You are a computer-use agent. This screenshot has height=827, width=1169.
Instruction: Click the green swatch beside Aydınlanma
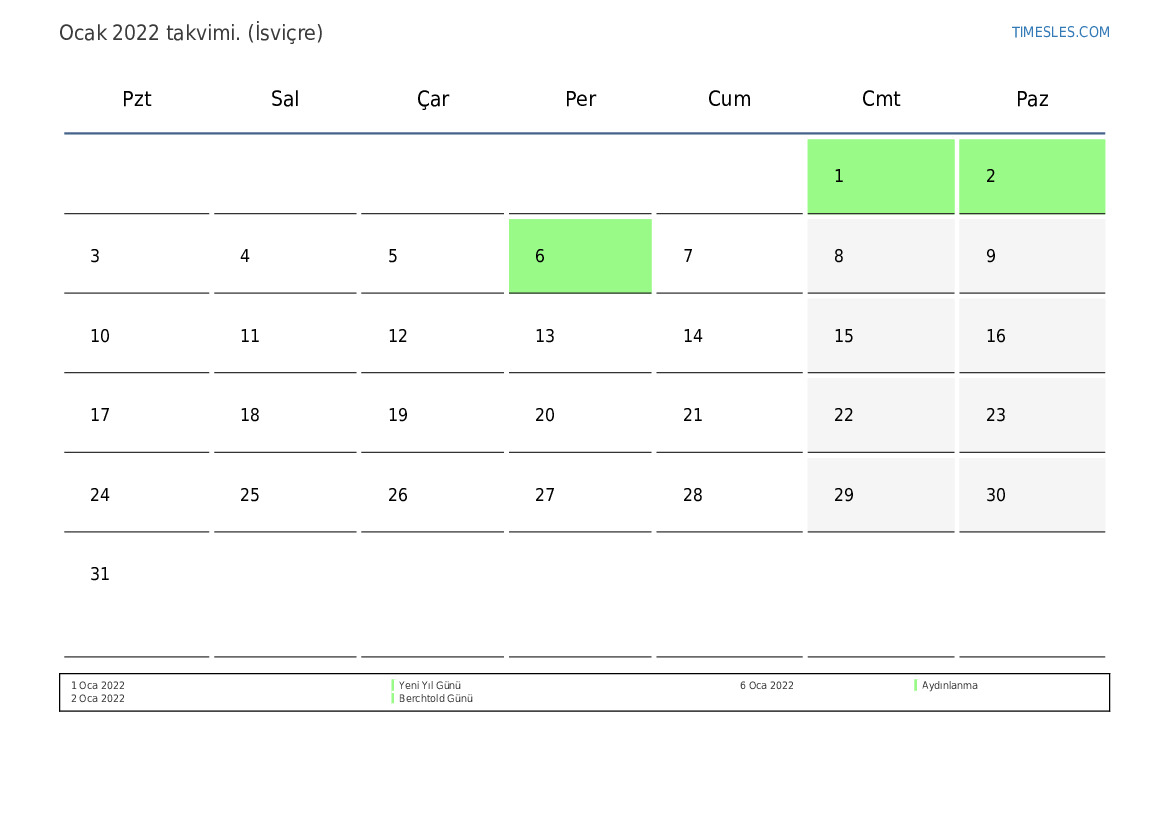coord(915,686)
